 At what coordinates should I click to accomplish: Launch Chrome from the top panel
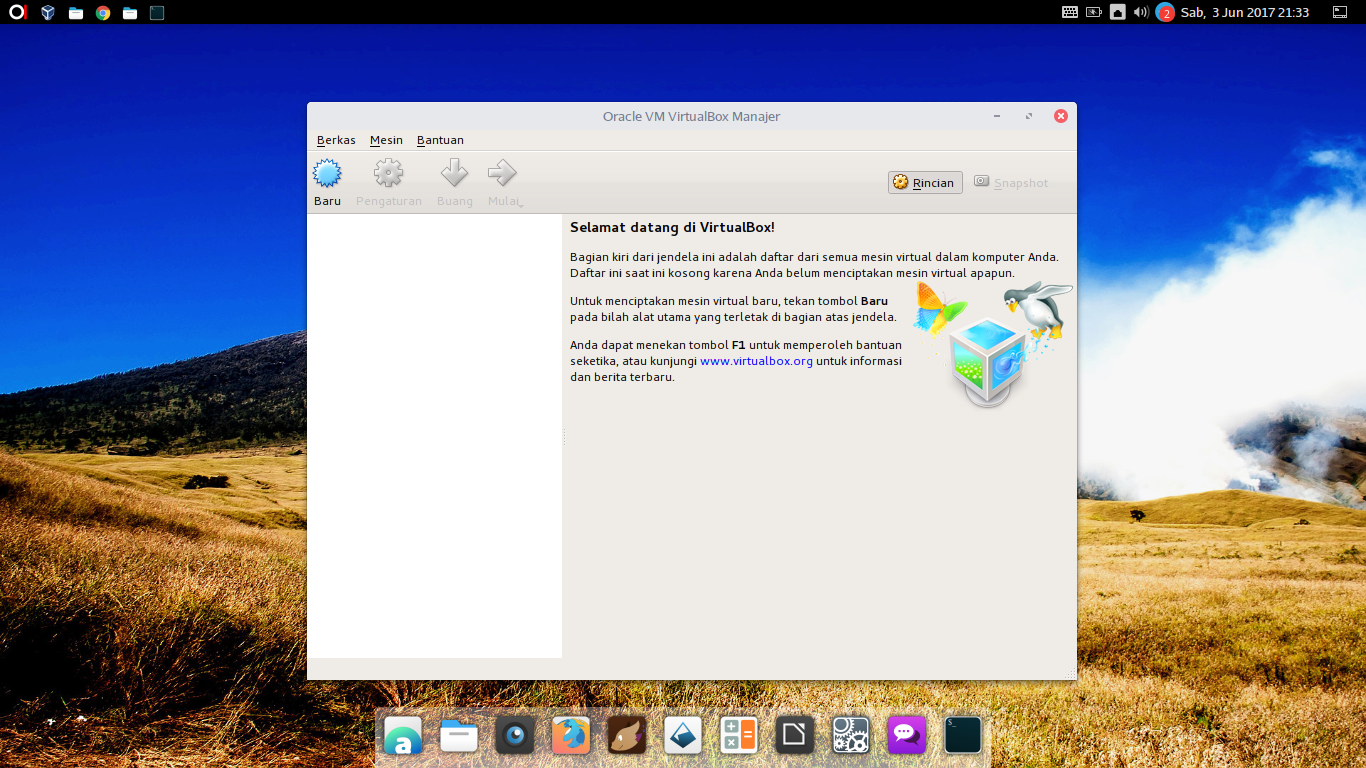[103, 13]
